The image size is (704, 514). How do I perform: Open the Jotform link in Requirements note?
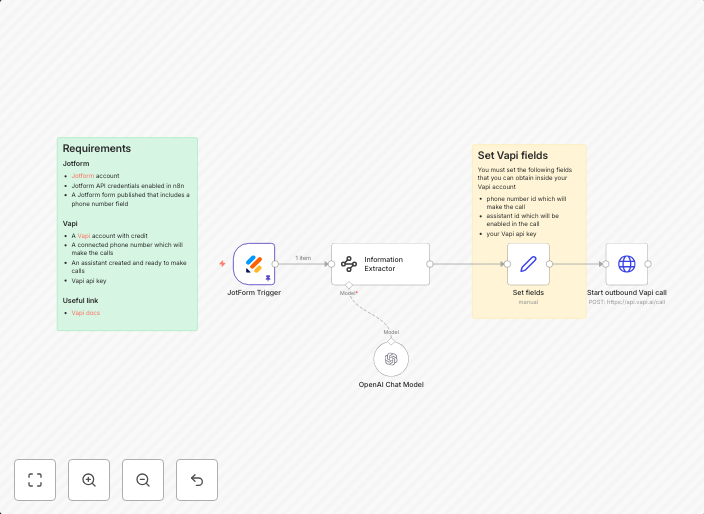click(82, 175)
